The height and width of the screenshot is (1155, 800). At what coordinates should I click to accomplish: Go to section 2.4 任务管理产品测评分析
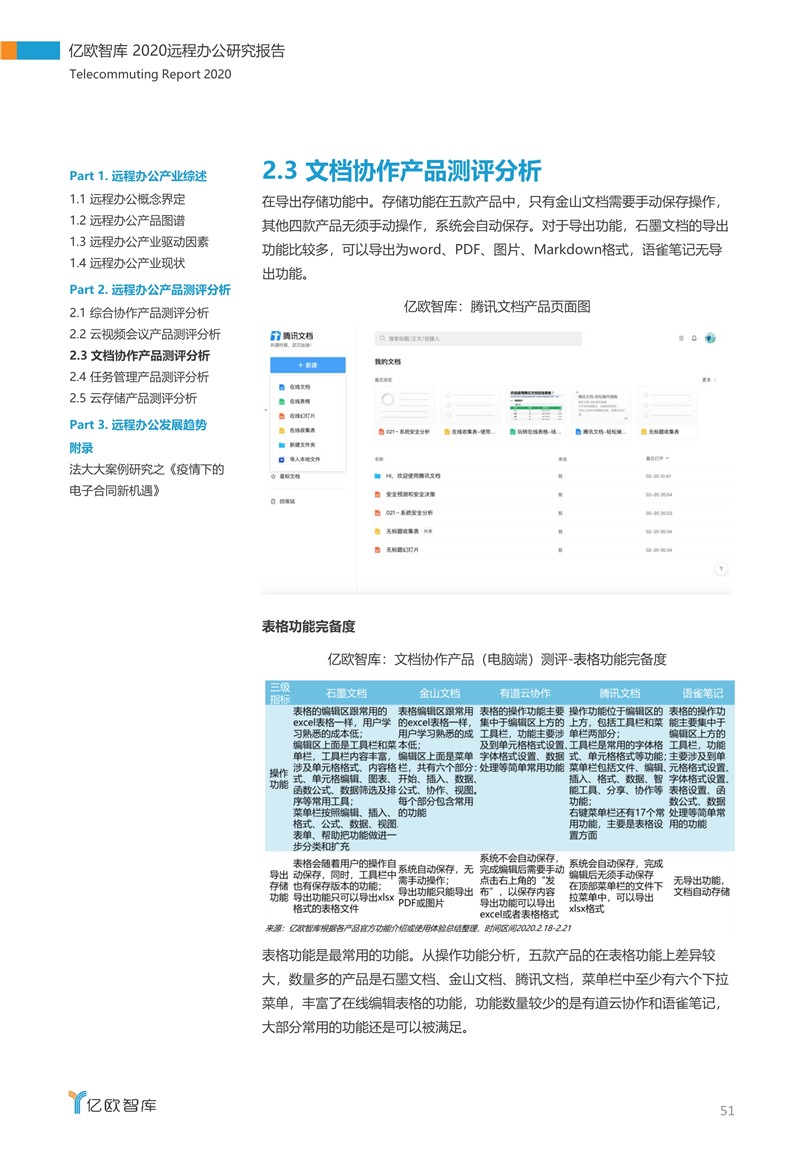(139, 377)
